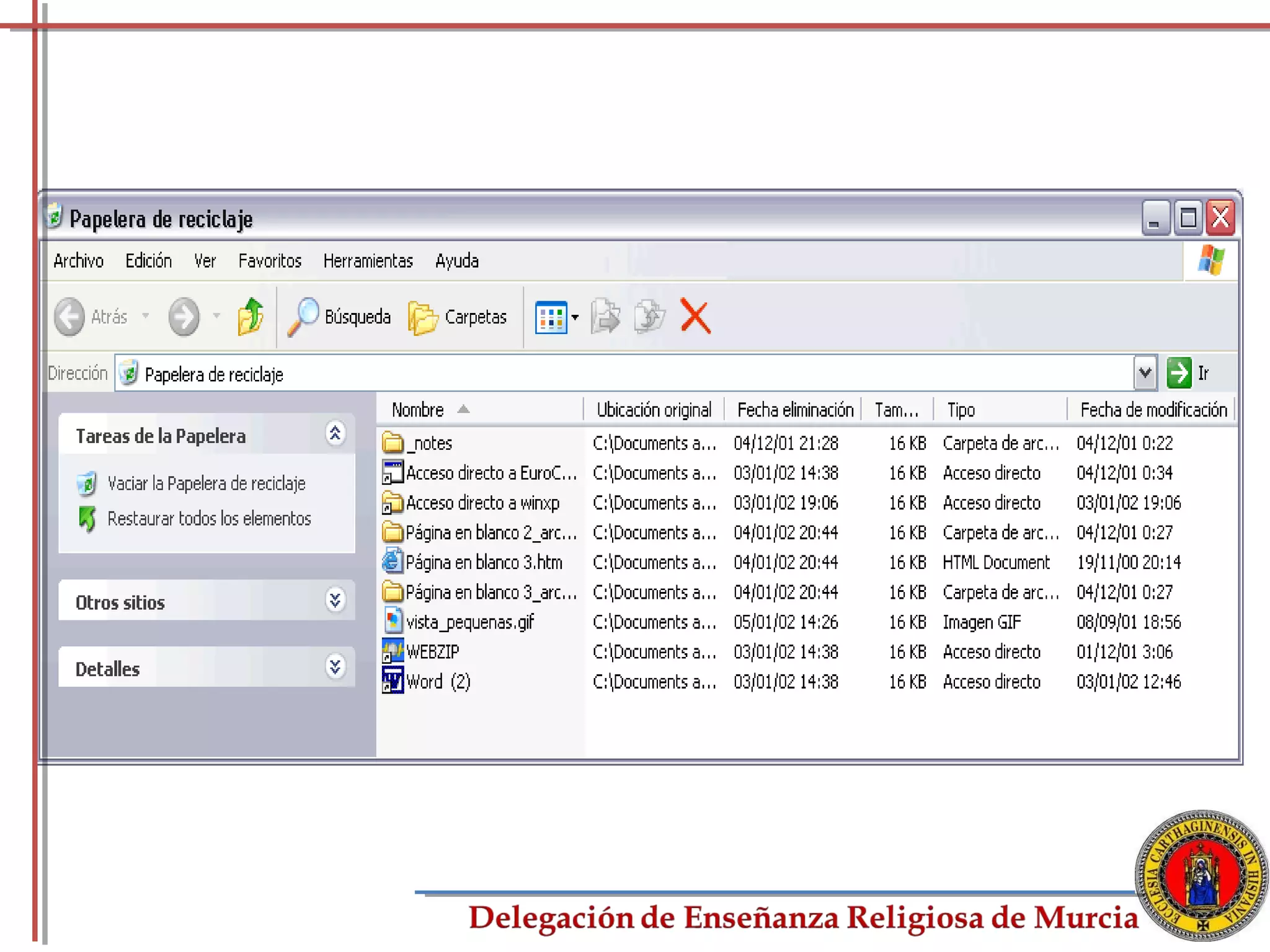
Task: Click the Views grid icon
Action: (x=550, y=317)
